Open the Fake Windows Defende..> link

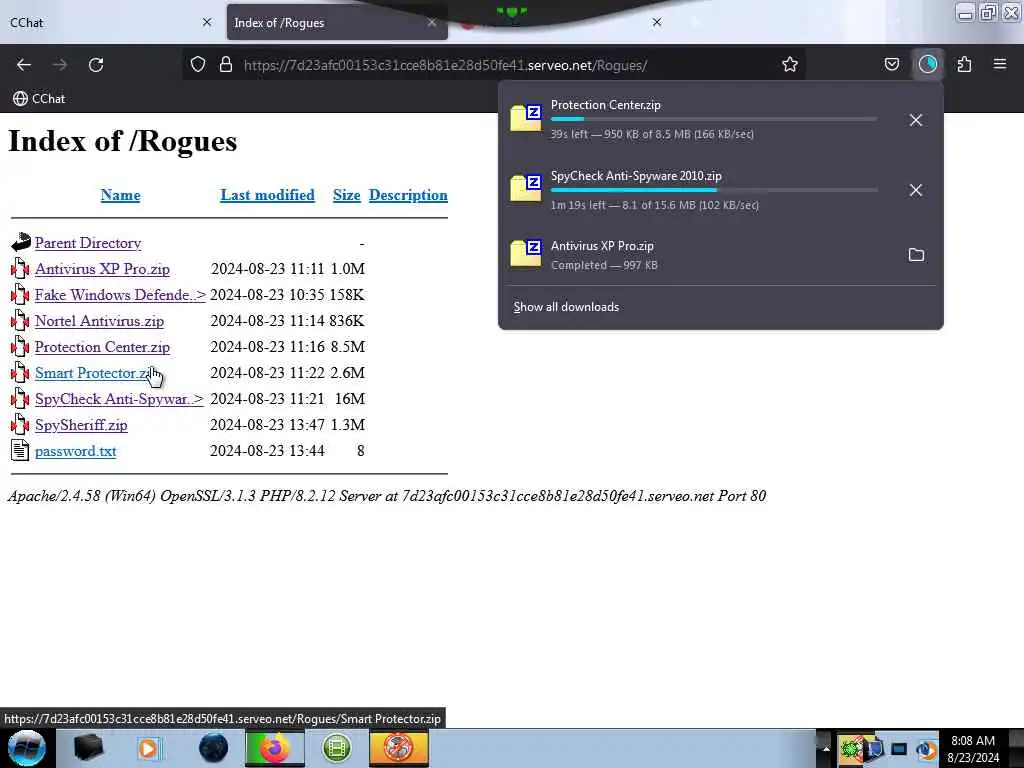pyautogui.click(x=120, y=295)
